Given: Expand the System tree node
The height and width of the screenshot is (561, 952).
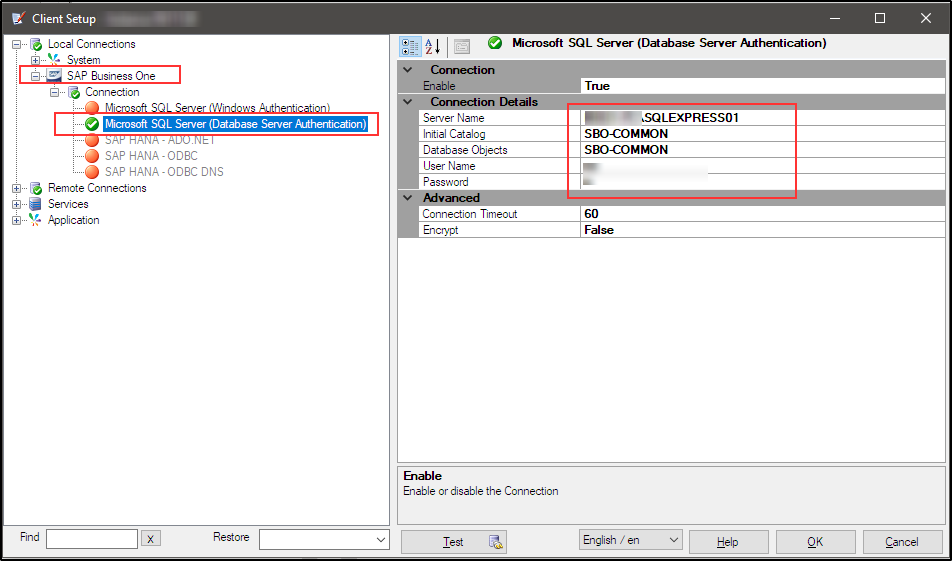Looking at the screenshot, I should tap(35, 60).
